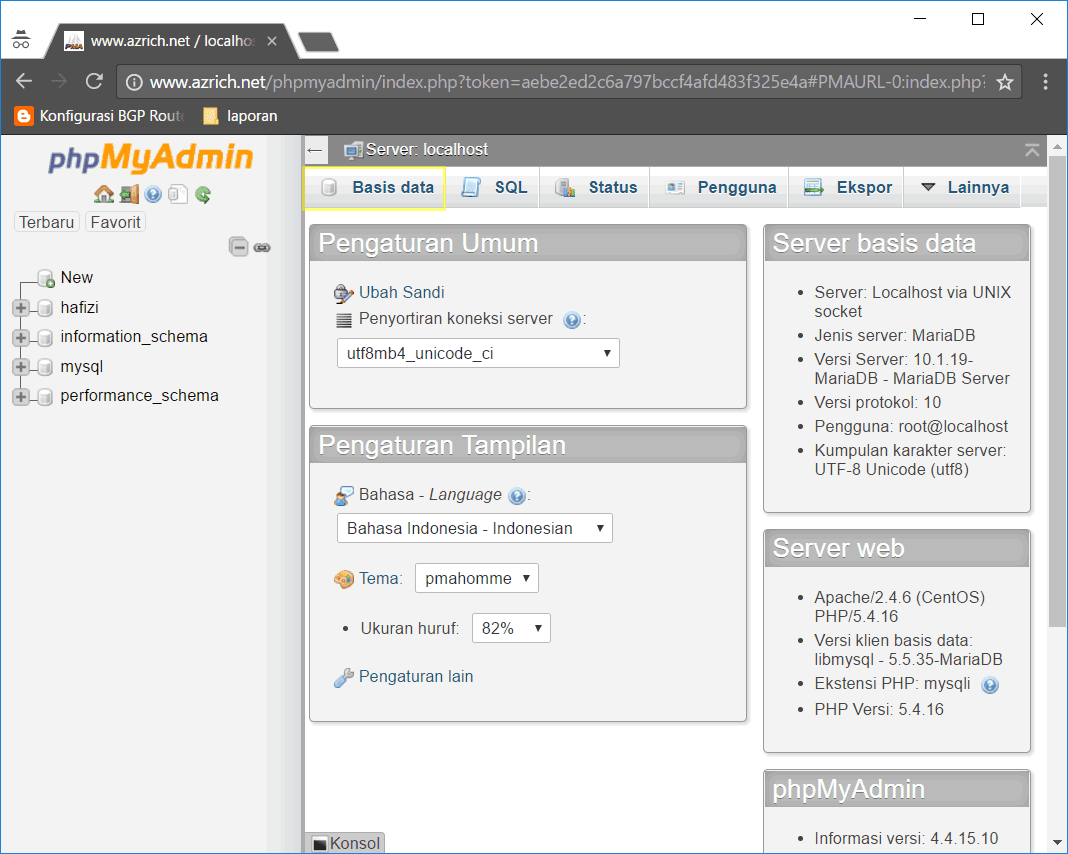Click the phpMyAdmin home icon
Viewport: 1068px width, 854px height.
click(x=104, y=194)
